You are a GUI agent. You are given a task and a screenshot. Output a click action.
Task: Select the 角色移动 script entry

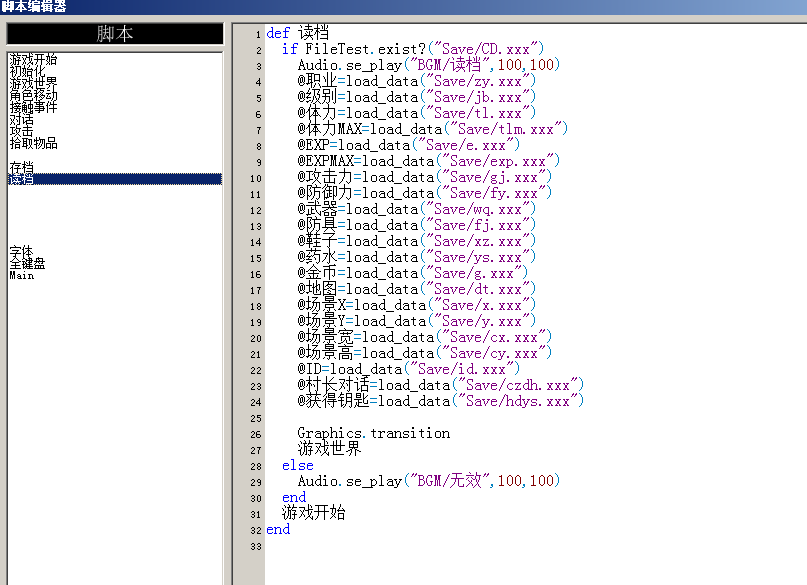33,95
